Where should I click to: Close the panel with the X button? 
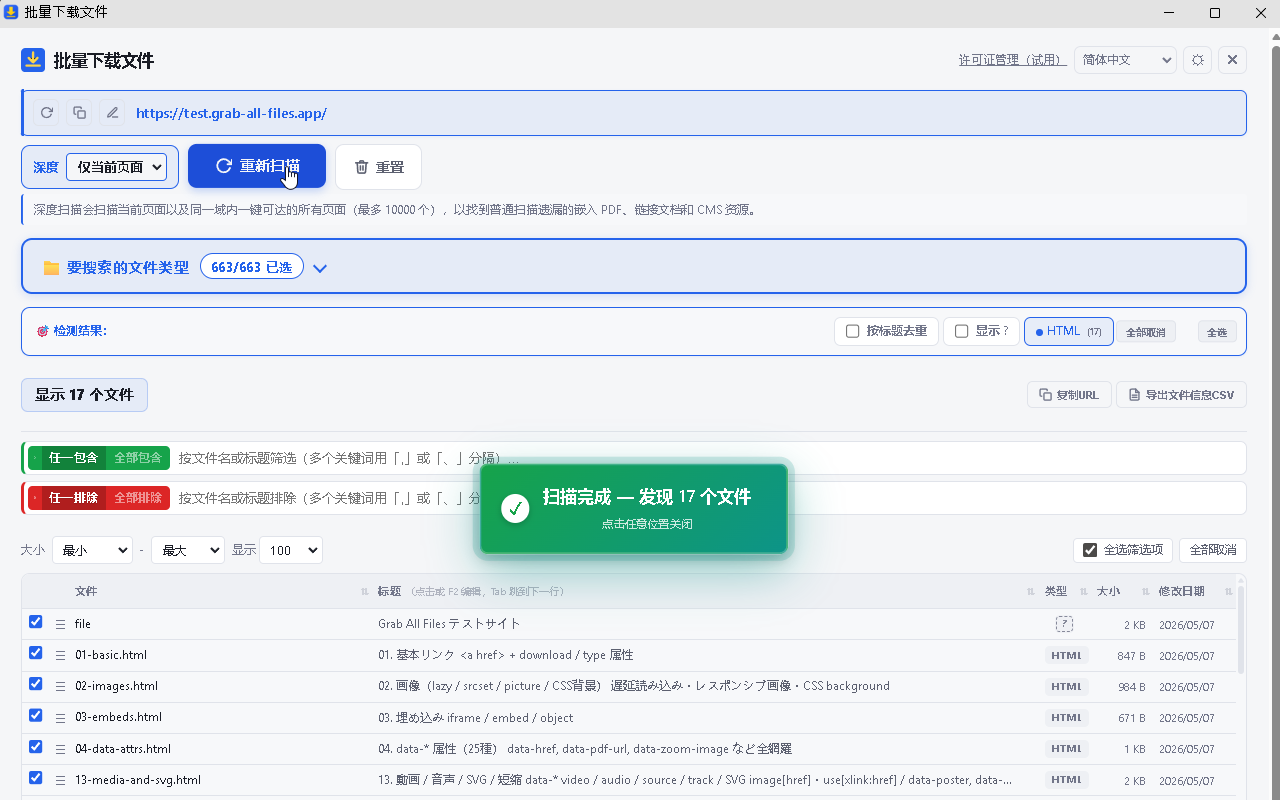tap(1232, 60)
